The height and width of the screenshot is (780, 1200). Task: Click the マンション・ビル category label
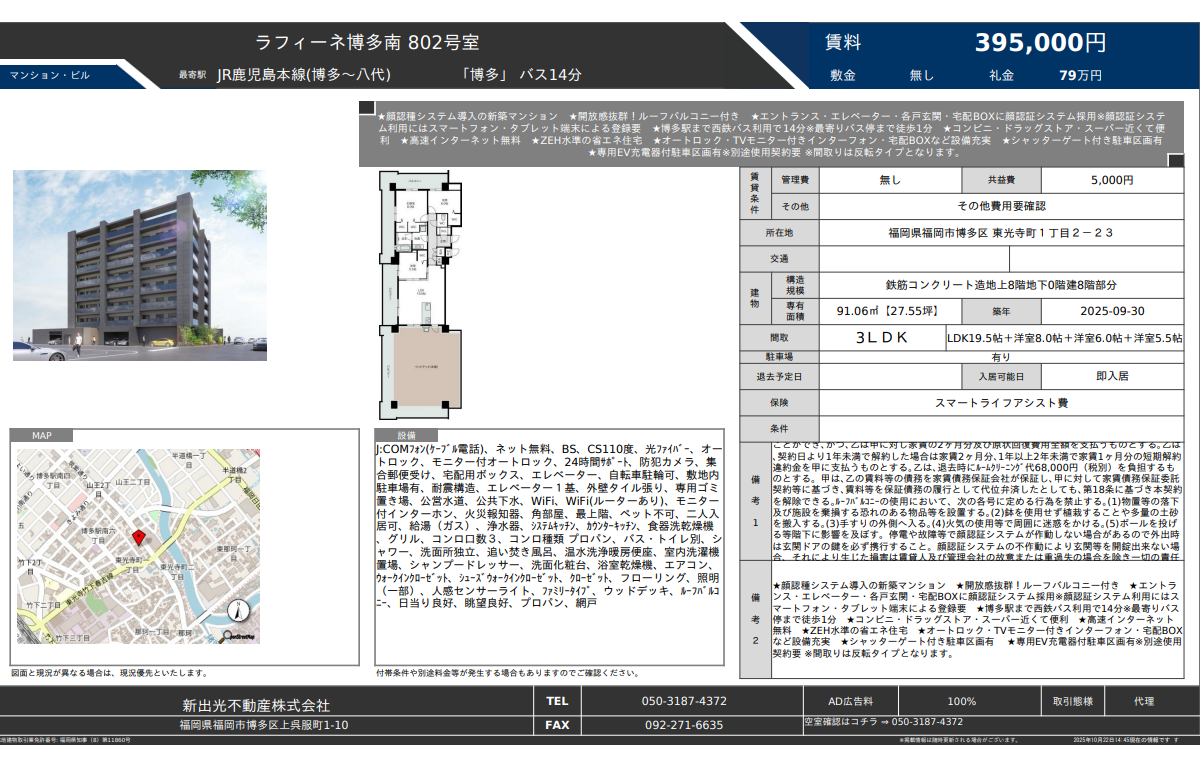50,75
